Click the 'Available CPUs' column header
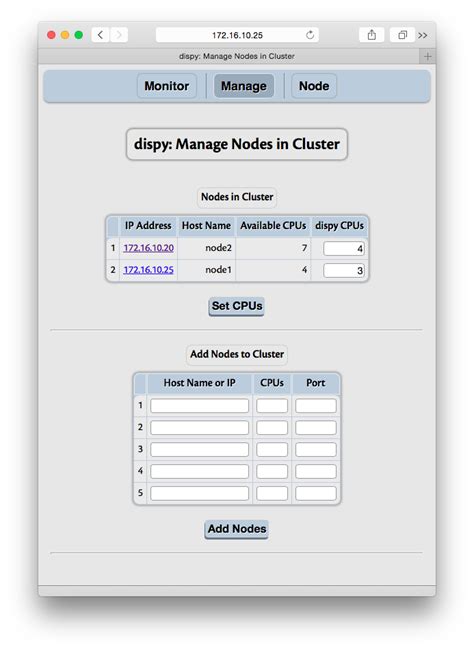Screen dimensions: 474x651 (273, 226)
